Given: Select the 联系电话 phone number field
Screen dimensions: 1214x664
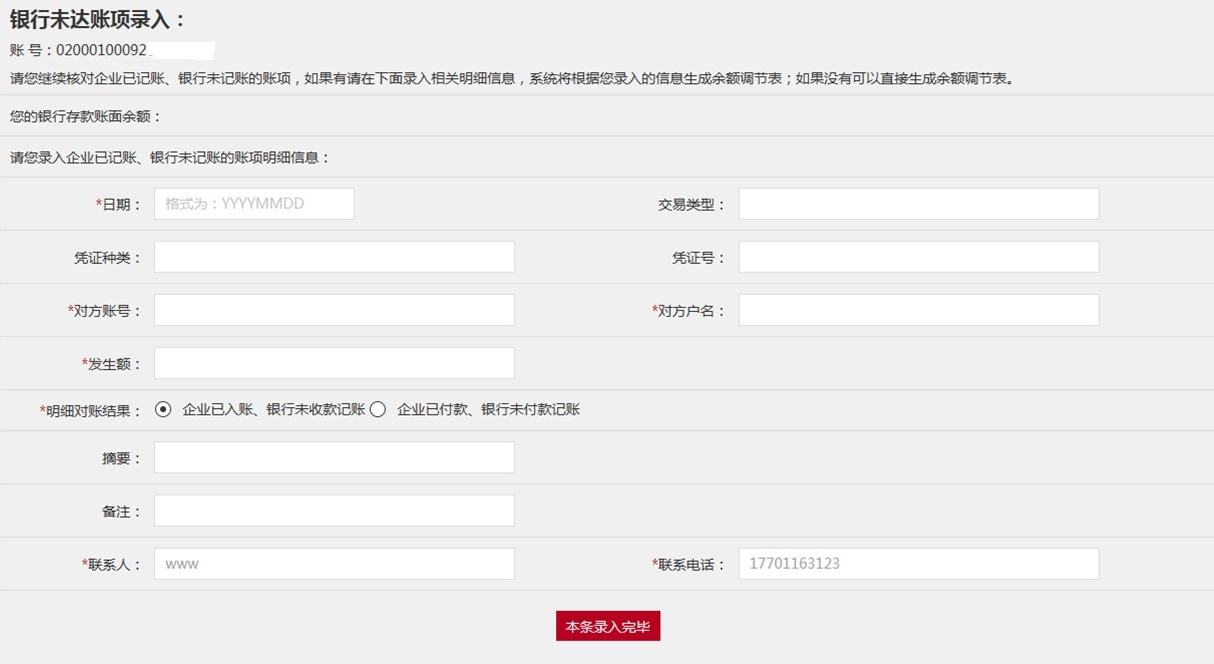Looking at the screenshot, I should coord(918,564).
